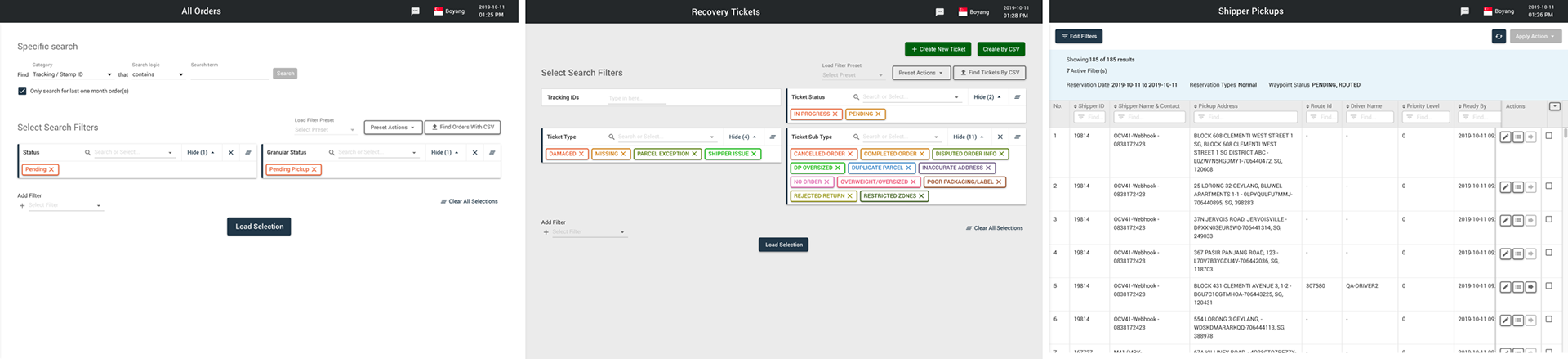Collapse Status filter via Hide (1)
The width and height of the screenshot is (1568, 359).
201,152
